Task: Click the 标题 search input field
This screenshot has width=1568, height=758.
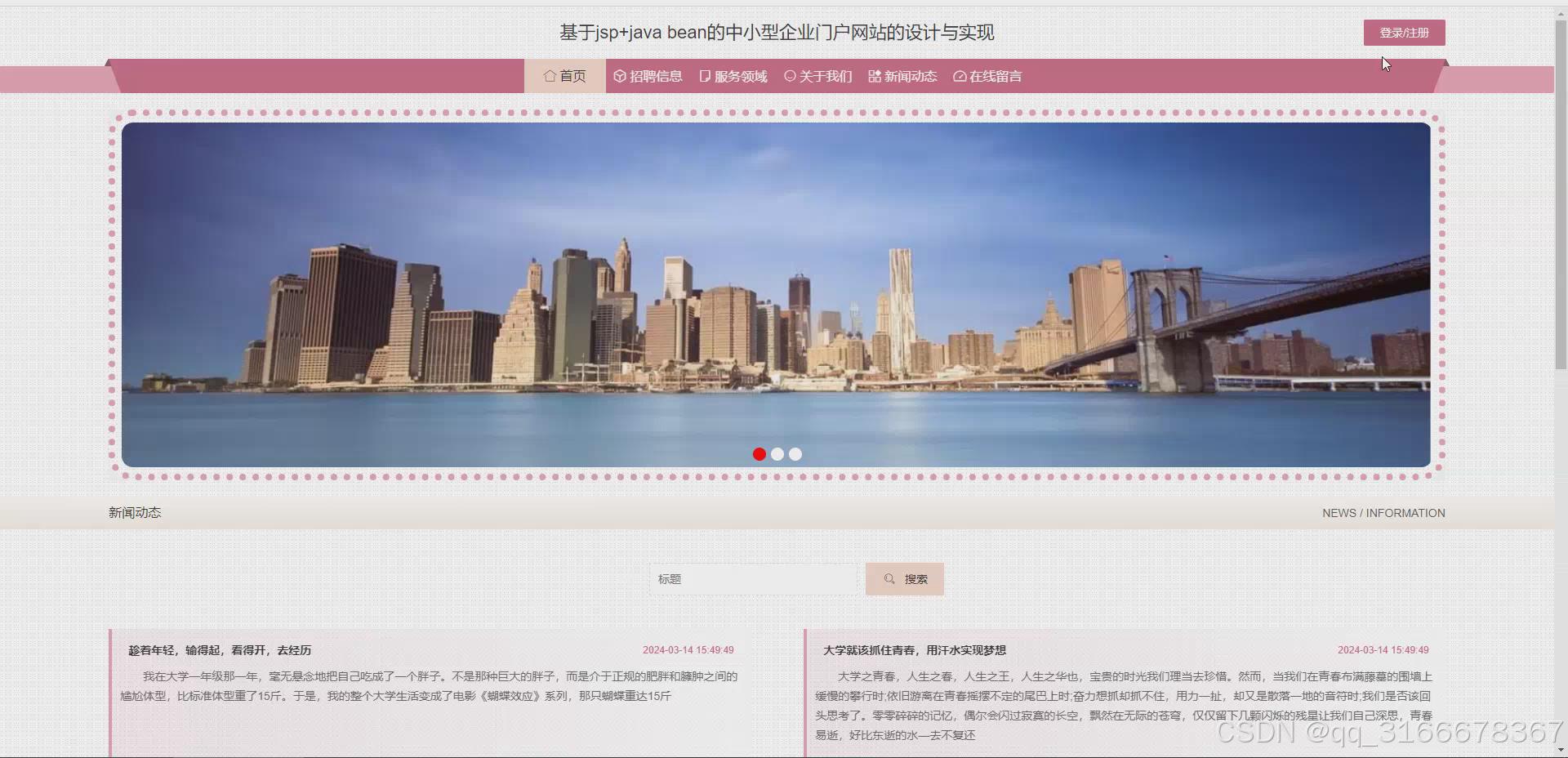Action: [x=751, y=578]
